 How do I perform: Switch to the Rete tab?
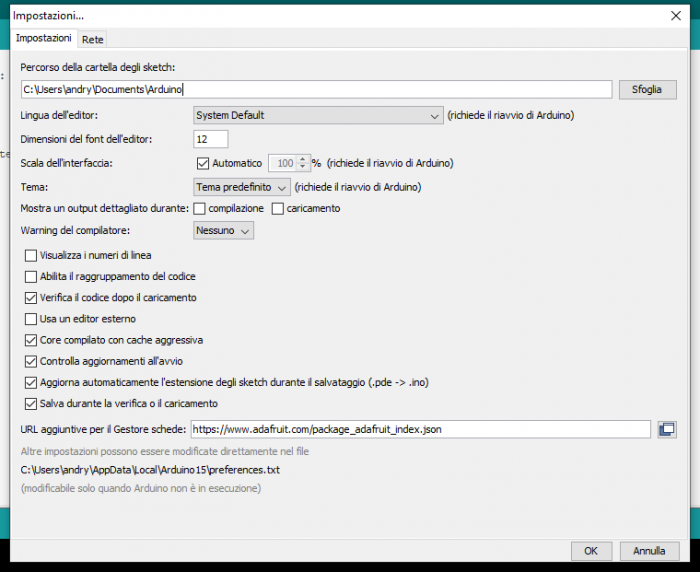(93, 39)
